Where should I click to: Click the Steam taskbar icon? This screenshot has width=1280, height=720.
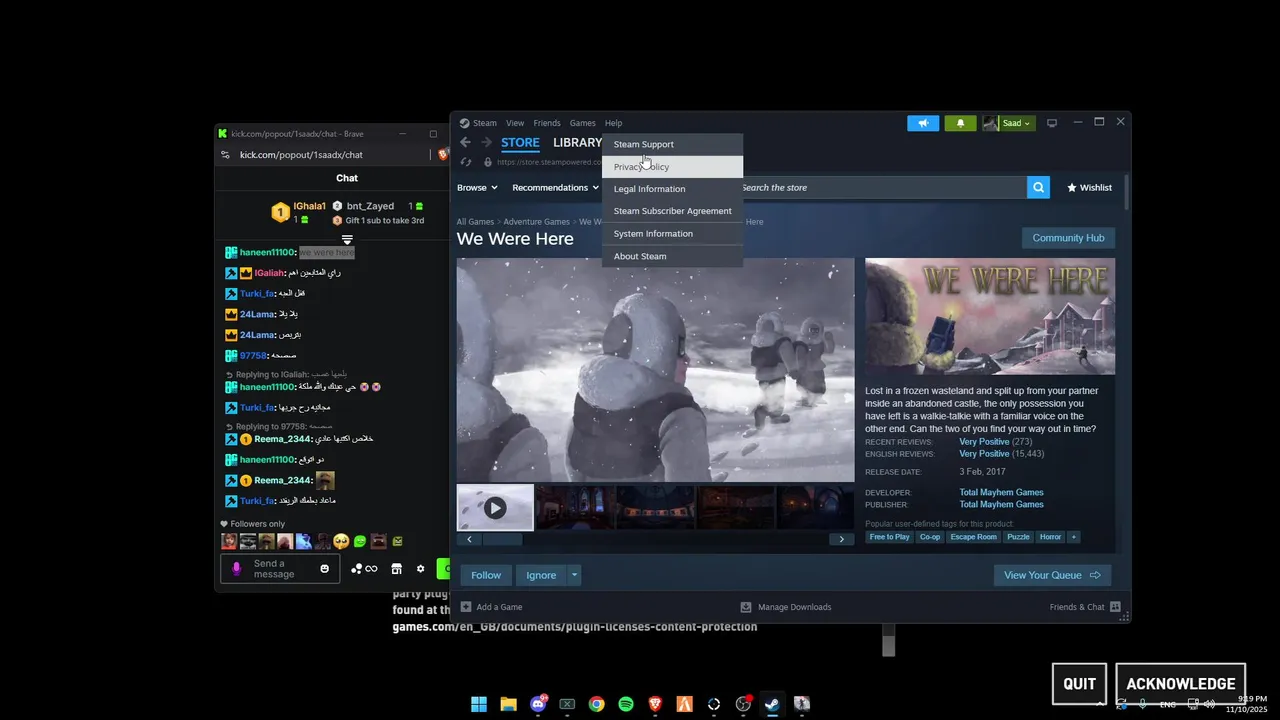[x=772, y=704]
